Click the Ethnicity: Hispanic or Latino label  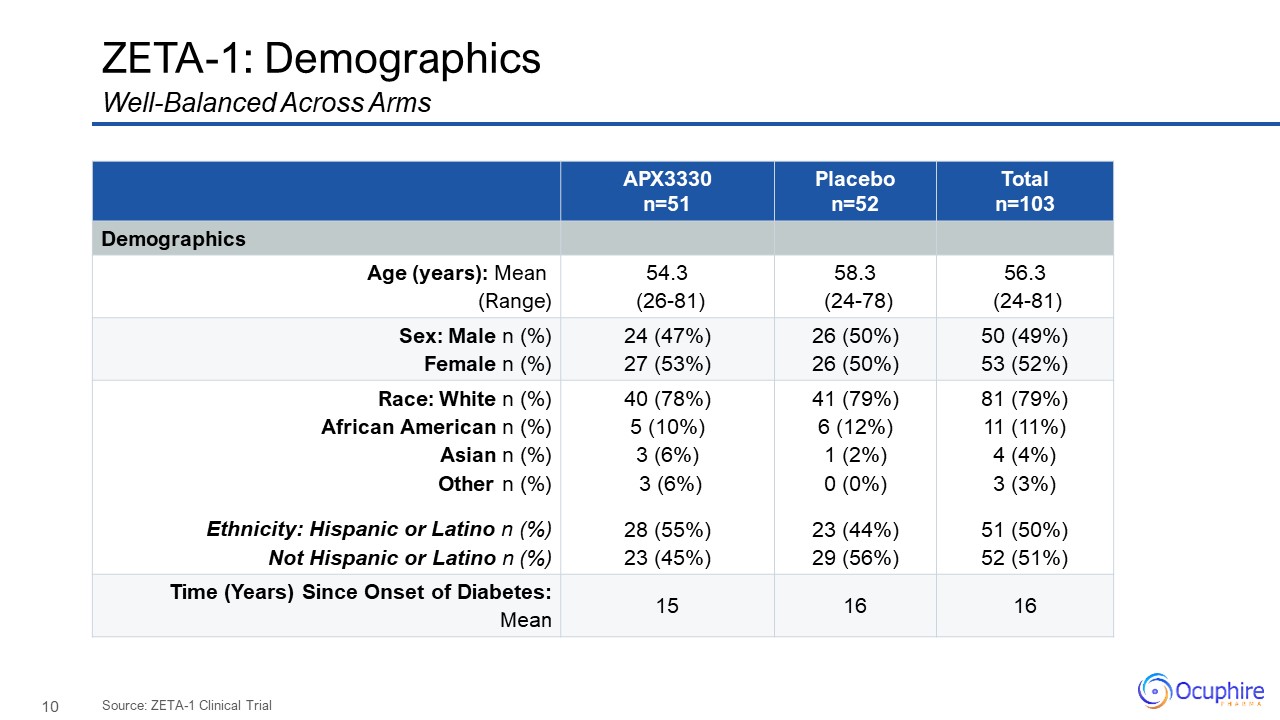(379, 529)
